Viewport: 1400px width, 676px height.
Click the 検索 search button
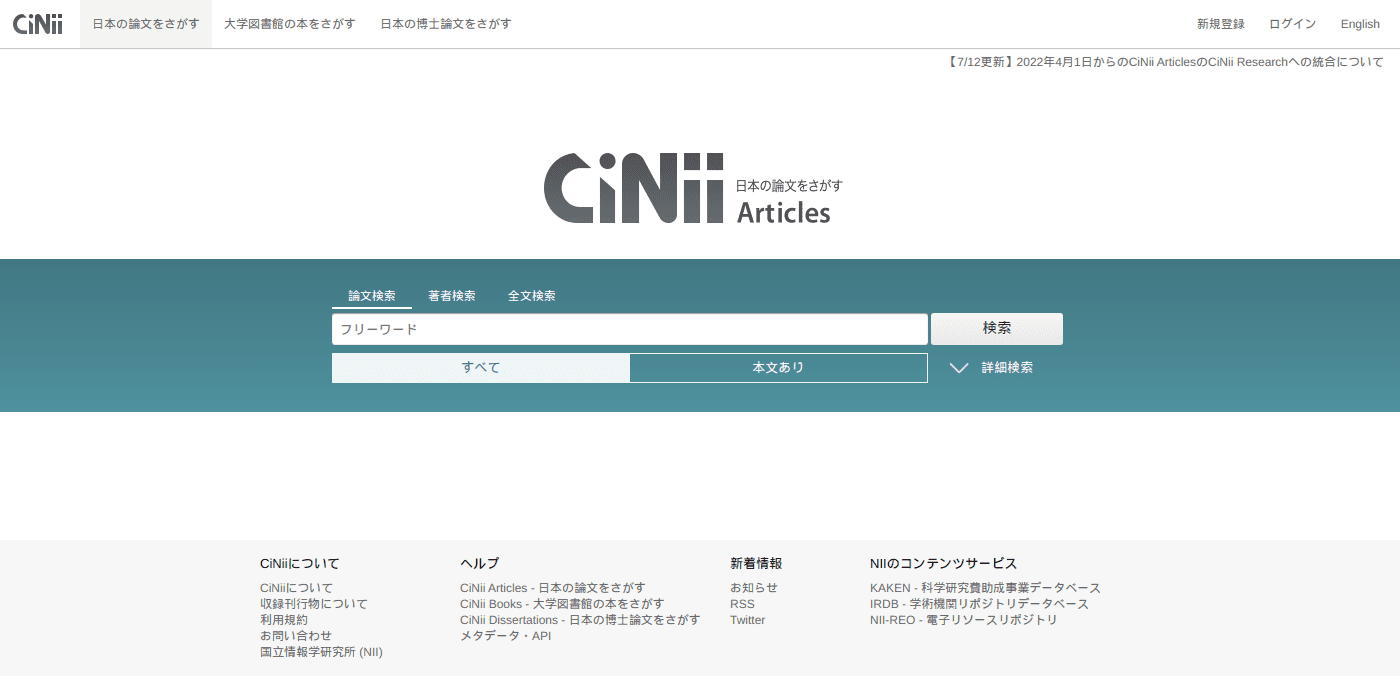996,328
